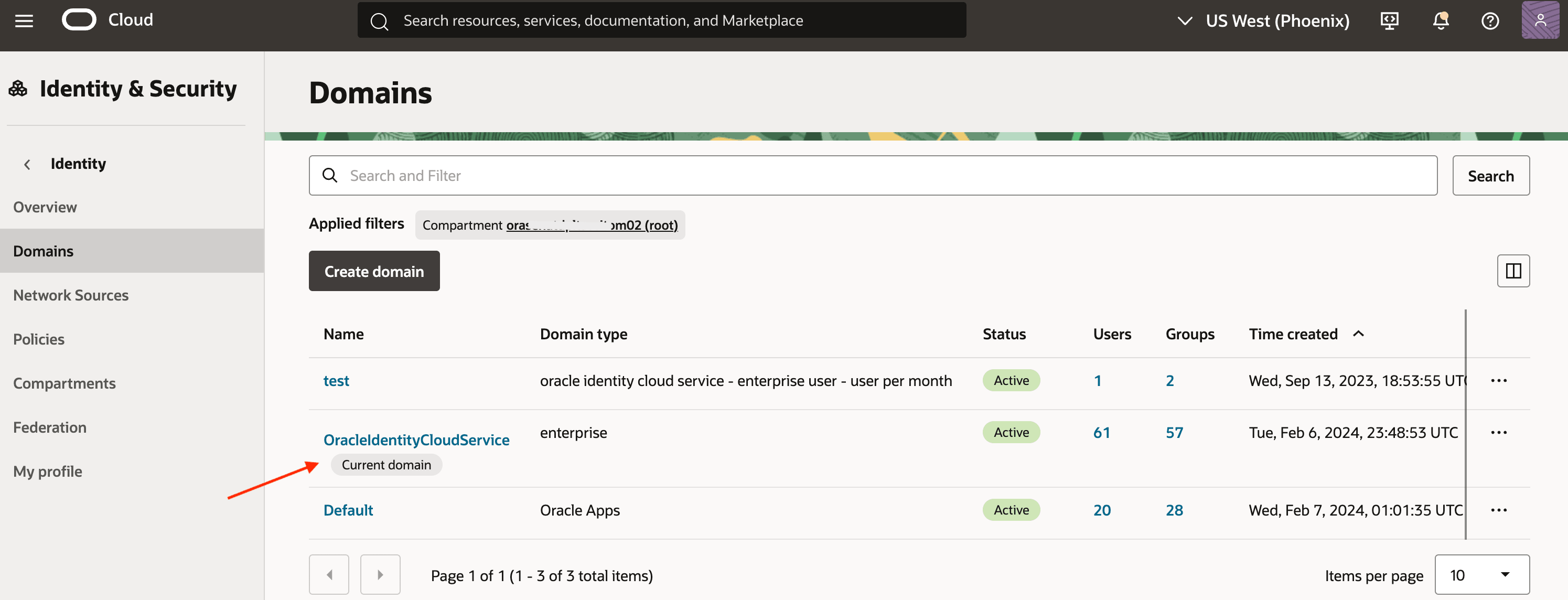Open actions menu for the test domain
The width and height of the screenshot is (1568, 600).
1500,380
